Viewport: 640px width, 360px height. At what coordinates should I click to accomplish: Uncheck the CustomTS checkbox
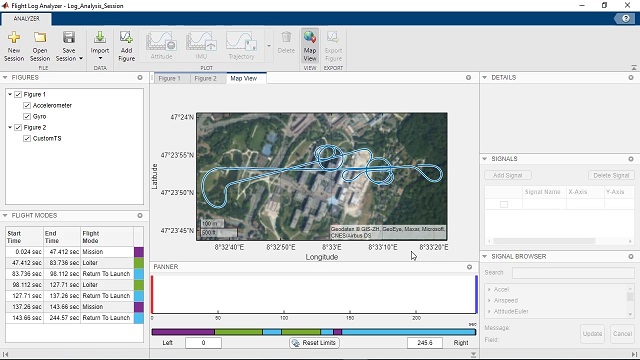click(27, 138)
